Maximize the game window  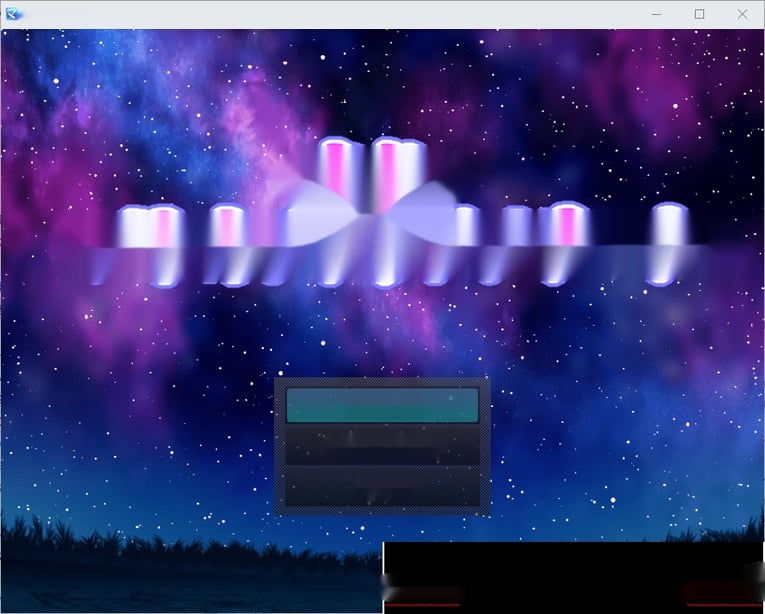tap(699, 14)
